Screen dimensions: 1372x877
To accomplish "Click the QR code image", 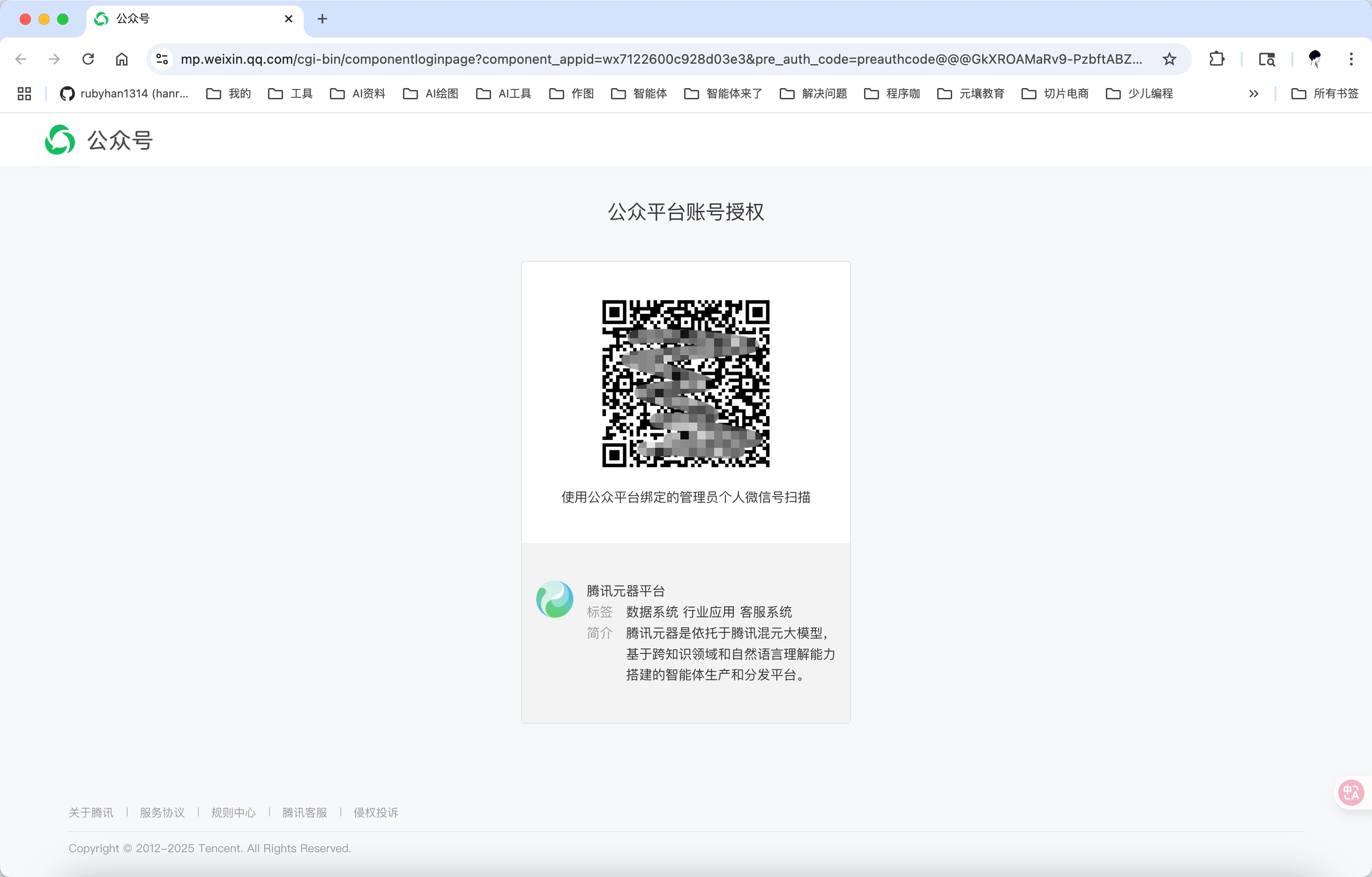I will [x=685, y=383].
